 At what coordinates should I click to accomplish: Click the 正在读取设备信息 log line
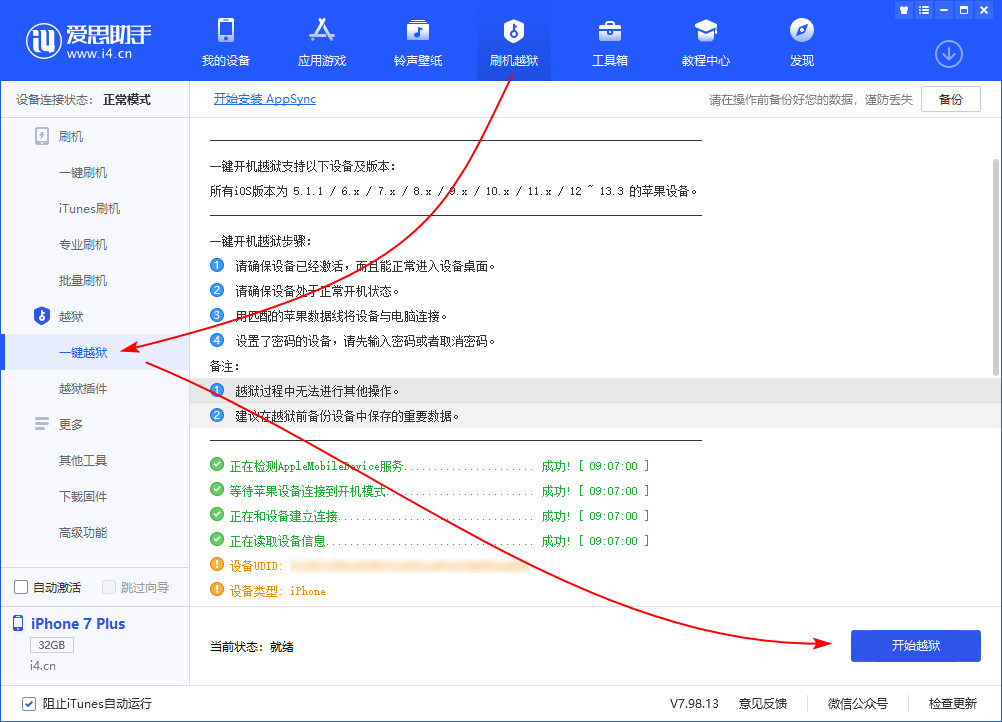pos(429,541)
